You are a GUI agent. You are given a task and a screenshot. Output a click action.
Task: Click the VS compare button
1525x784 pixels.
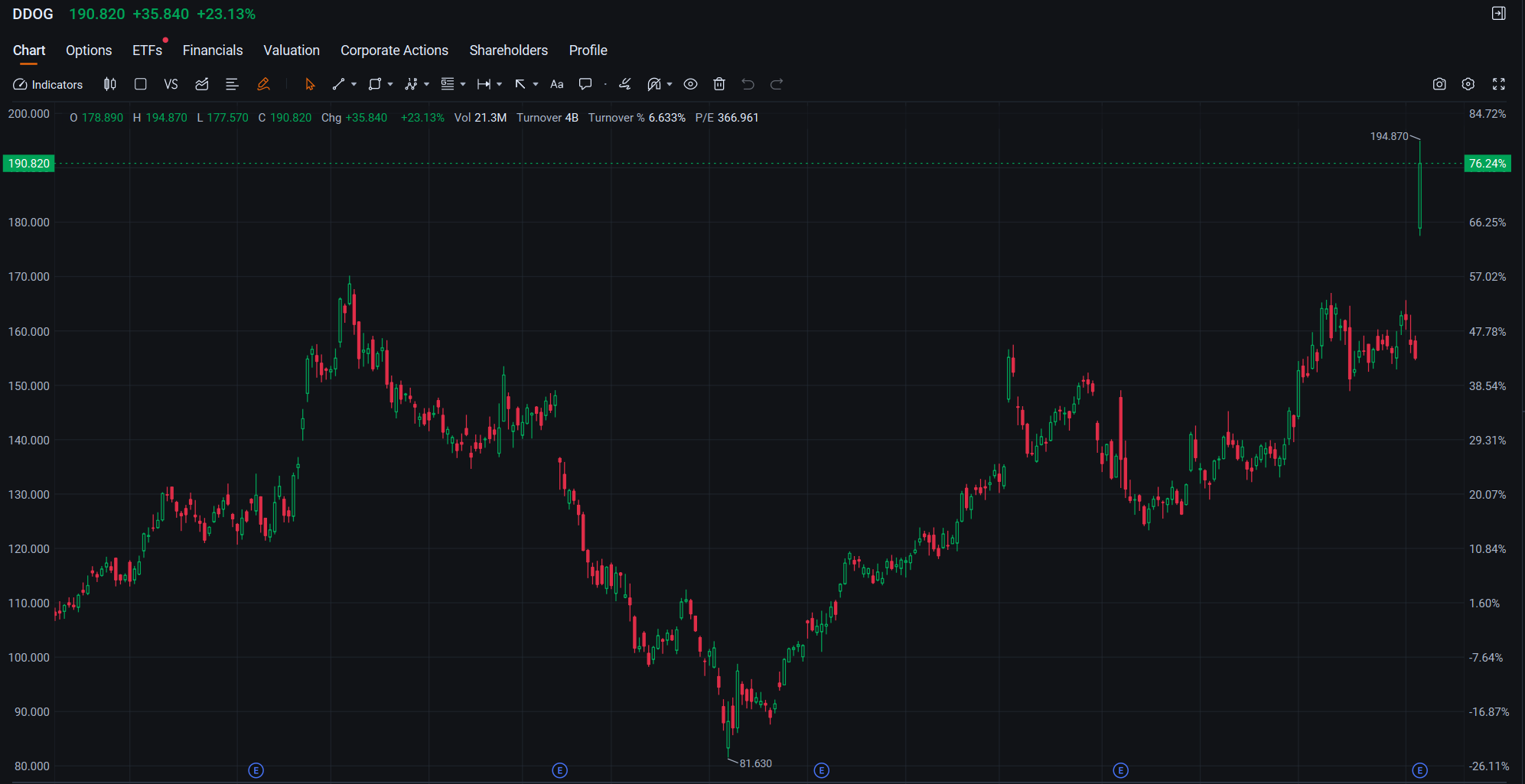click(171, 84)
